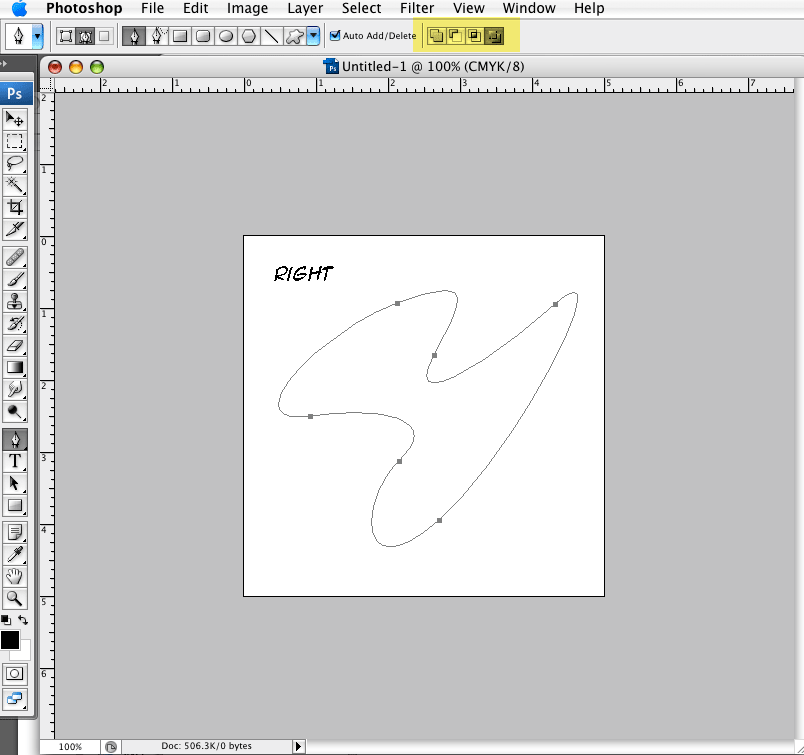This screenshot has height=755, width=804.
Task: Open the Window menu
Action: tap(528, 8)
